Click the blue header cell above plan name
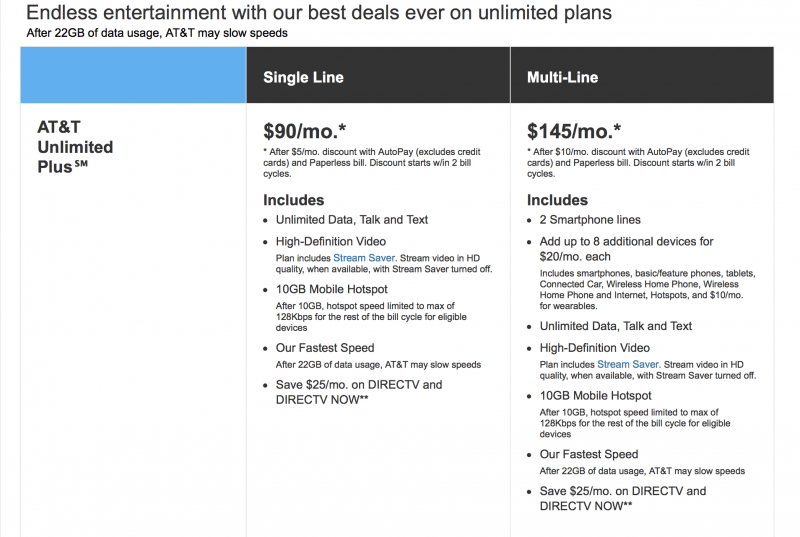The height and width of the screenshot is (537, 800). pos(133,75)
